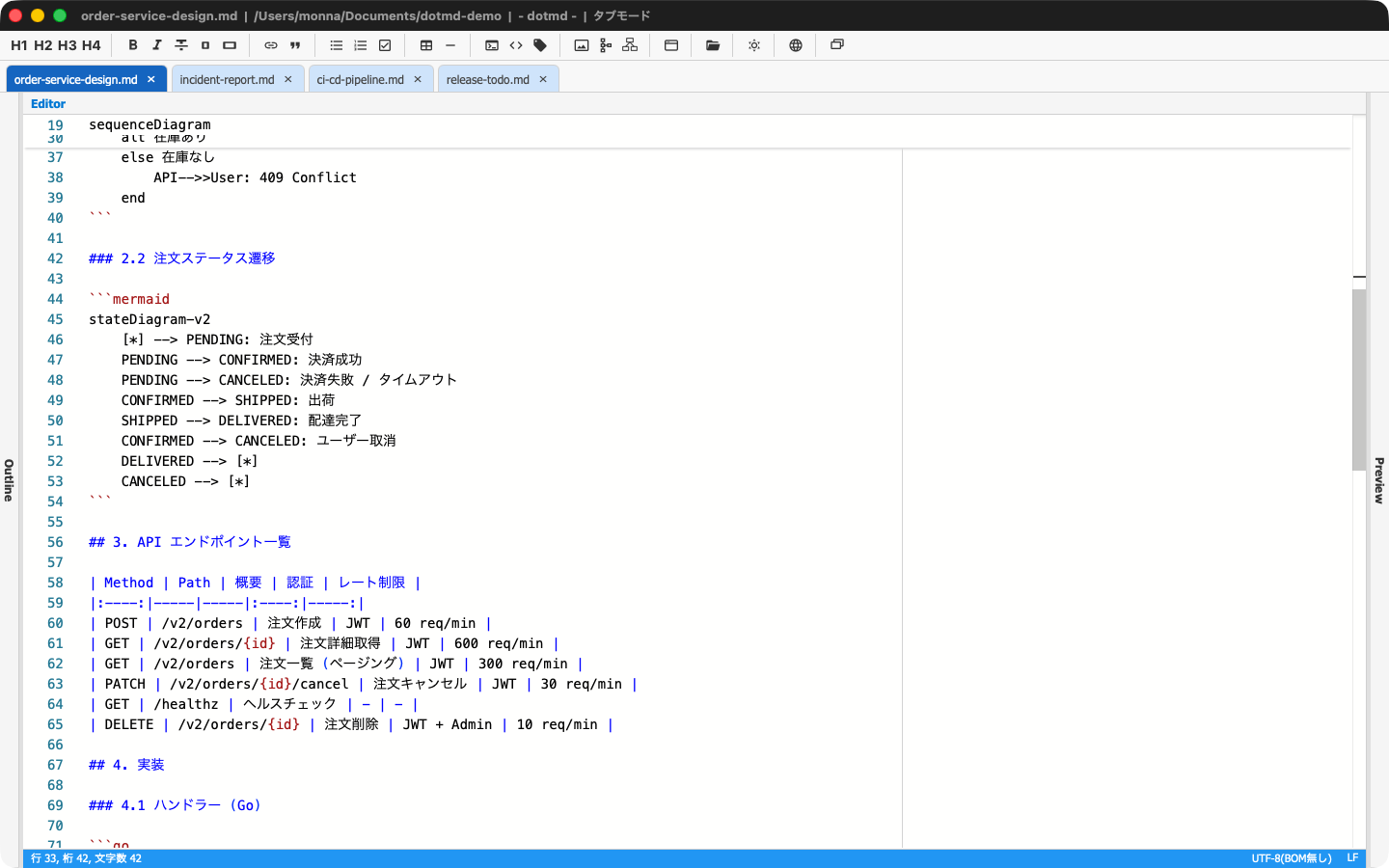Close the release-todo.md tab

[x=543, y=80]
